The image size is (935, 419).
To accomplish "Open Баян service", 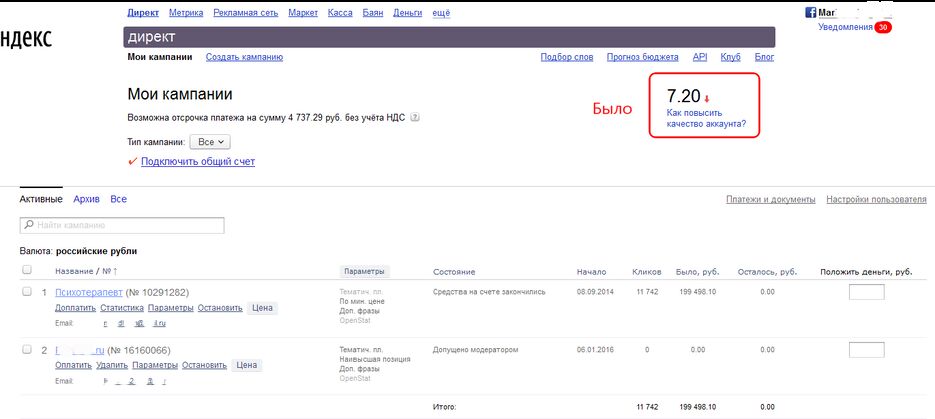I will coord(373,13).
